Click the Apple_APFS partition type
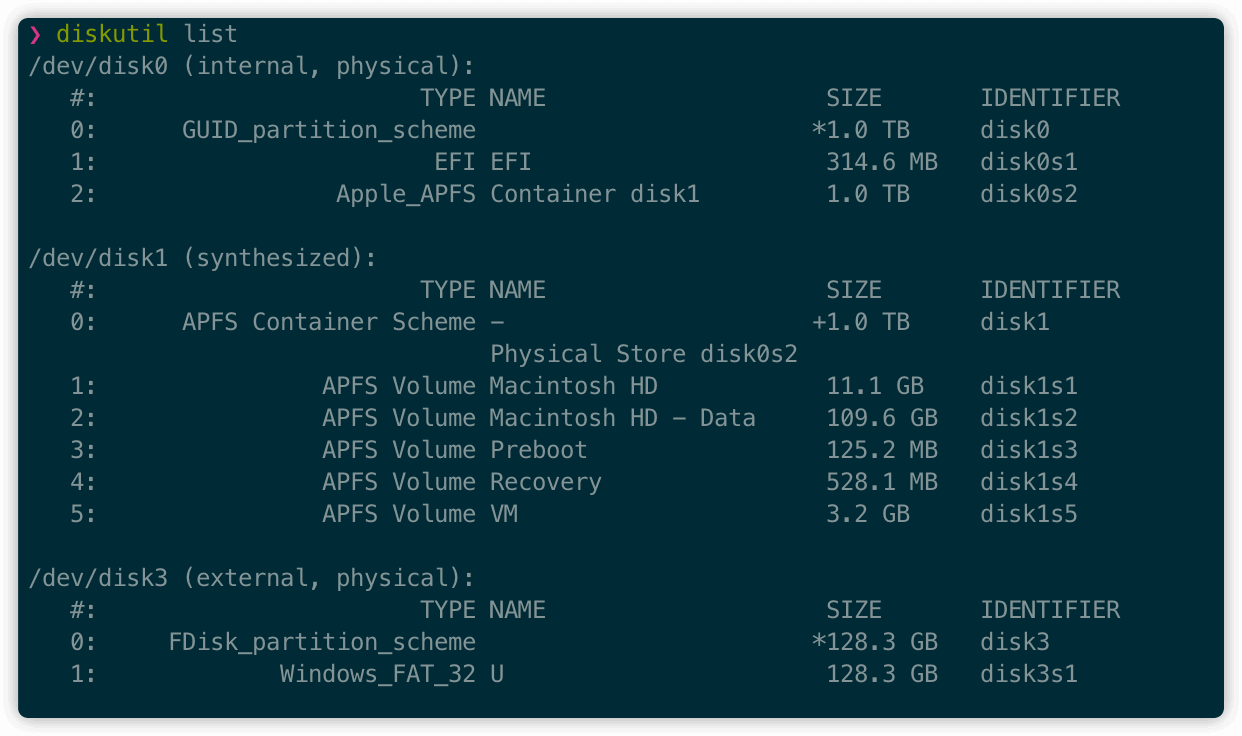The image size is (1242, 736). pos(405,194)
